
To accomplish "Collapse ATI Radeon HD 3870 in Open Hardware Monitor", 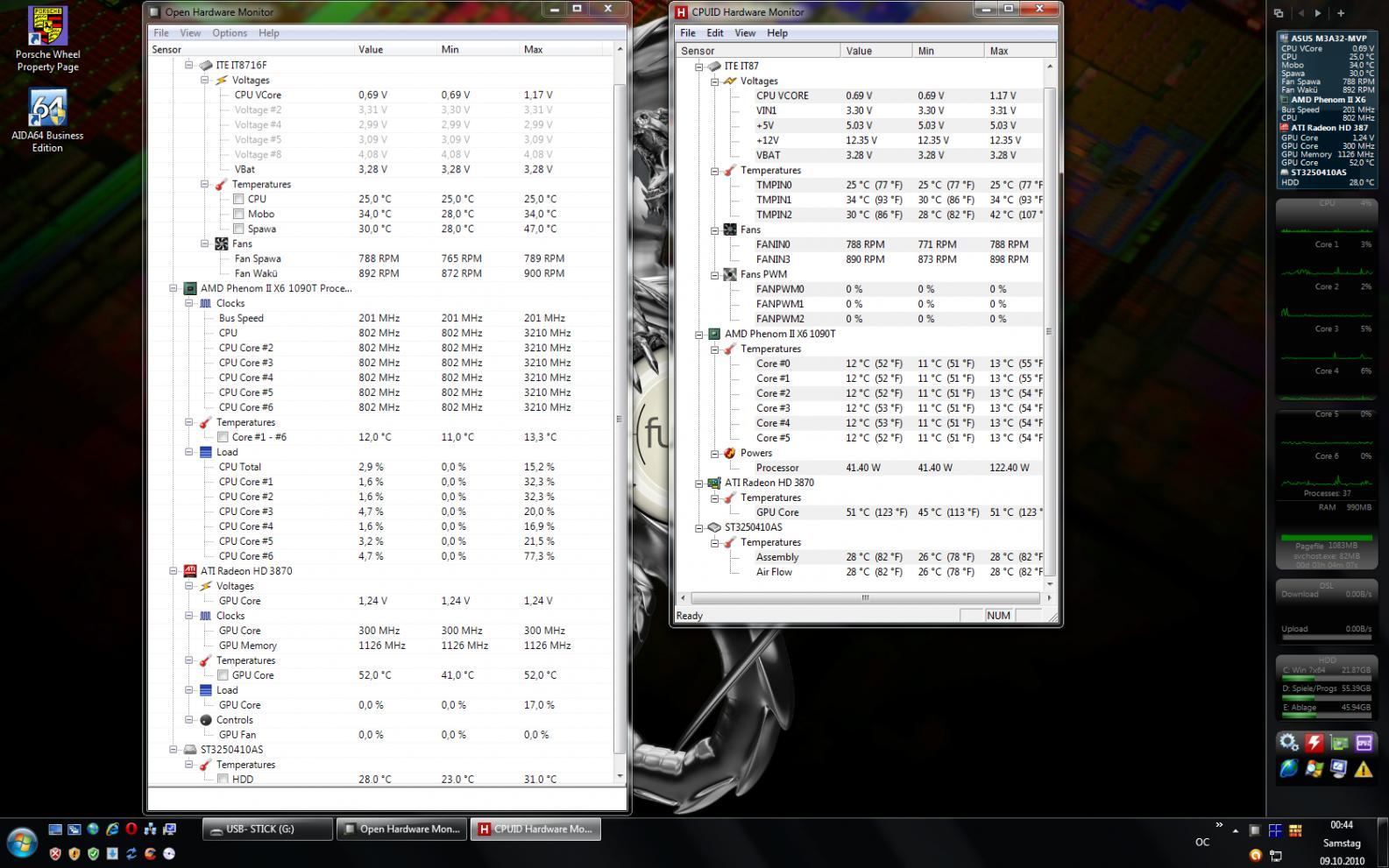I will tap(173, 571).
